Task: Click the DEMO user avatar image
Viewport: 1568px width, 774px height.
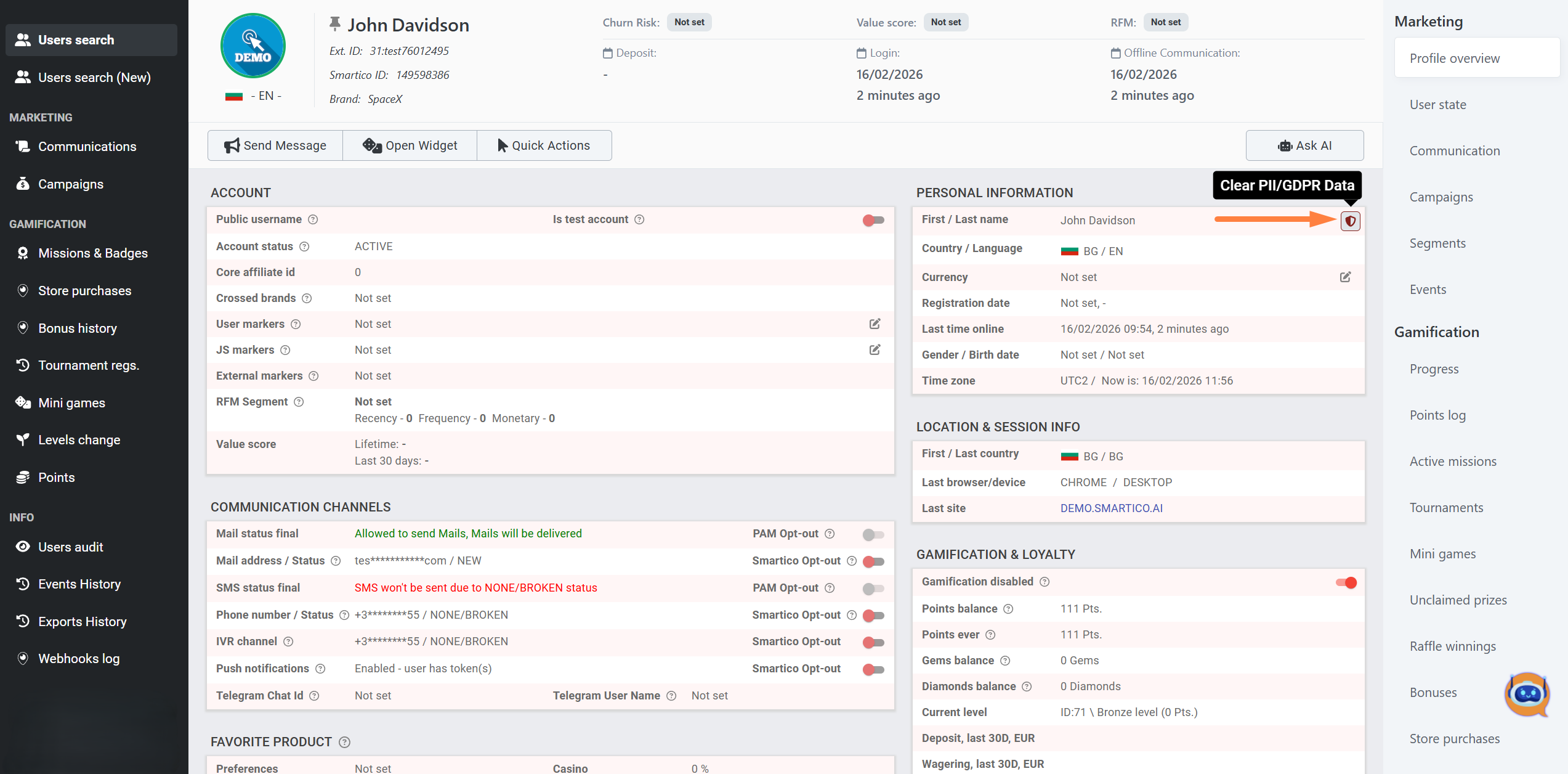Action: (253, 46)
